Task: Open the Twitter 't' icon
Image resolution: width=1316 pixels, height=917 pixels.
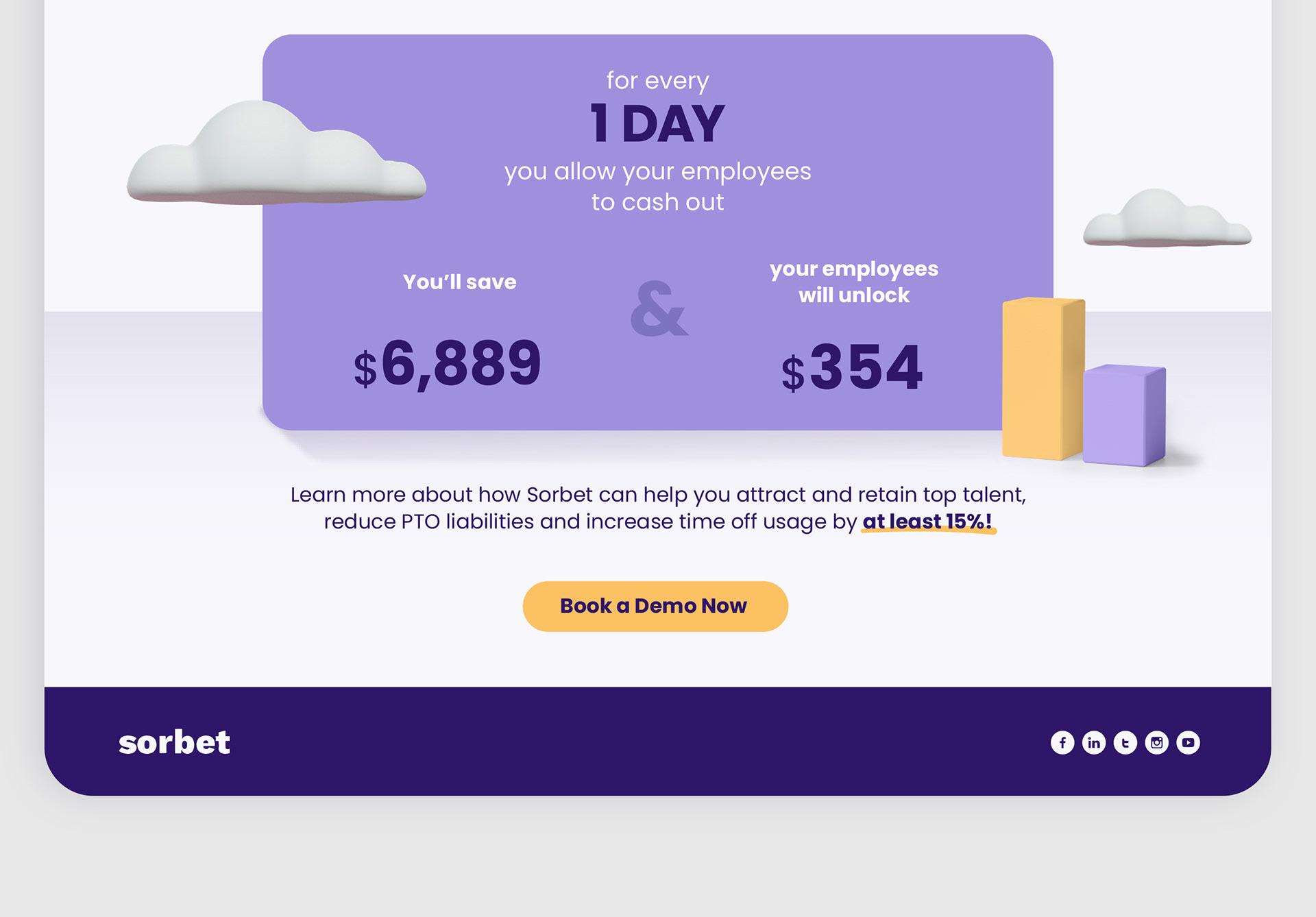Action: [1125, 742]
